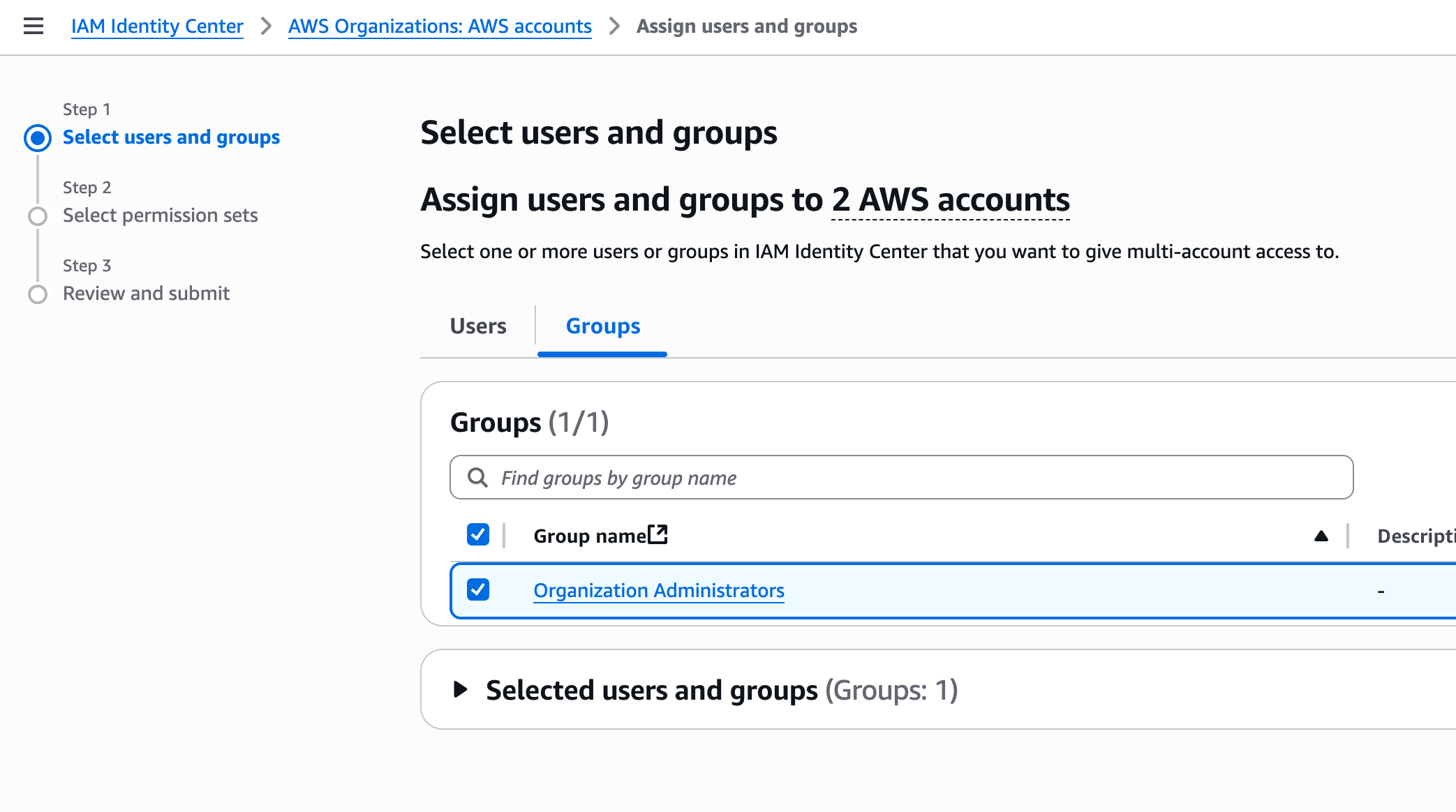
Task: Uncheck the Organization Administrators checkbox
Action: click(478, 590)
